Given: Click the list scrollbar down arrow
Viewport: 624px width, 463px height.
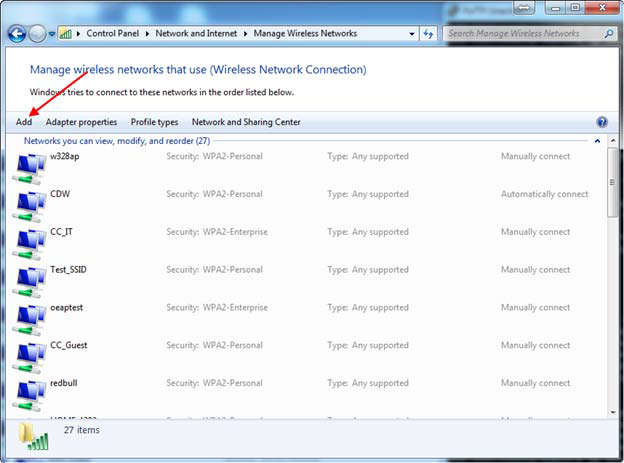Looking at the screenshot, I should 613,412.
